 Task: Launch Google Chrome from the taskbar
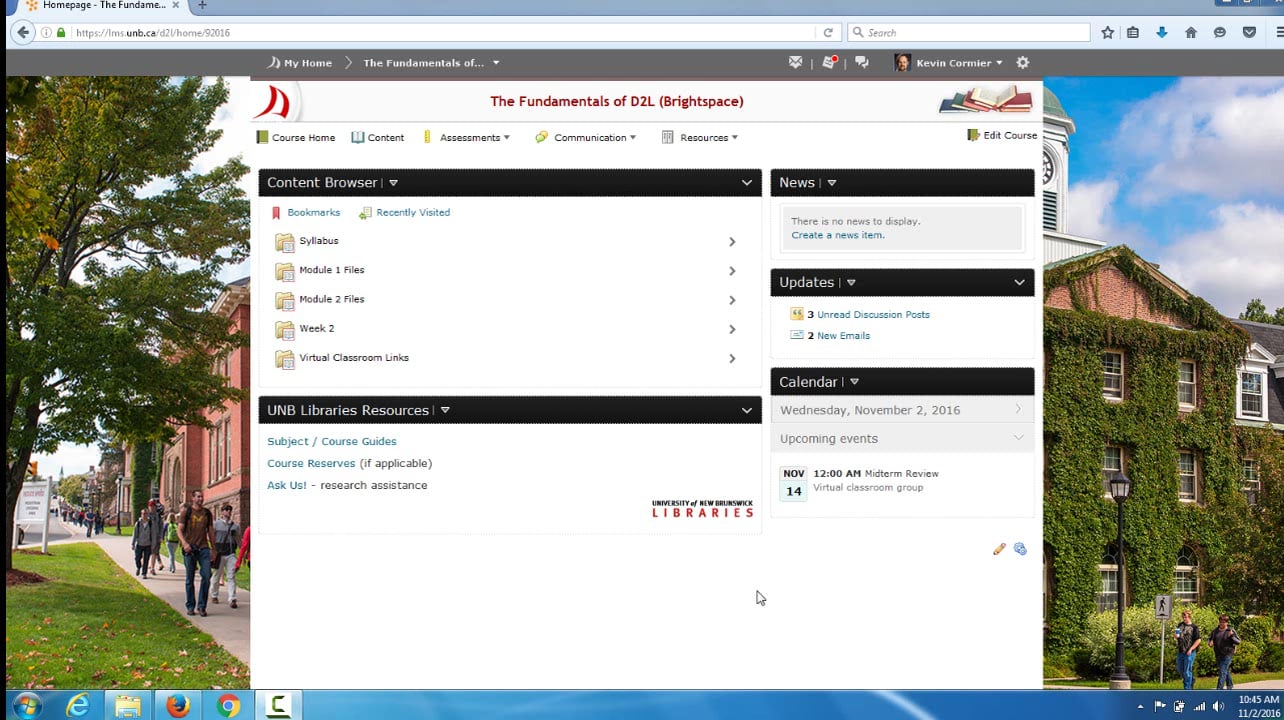(228, 705)
